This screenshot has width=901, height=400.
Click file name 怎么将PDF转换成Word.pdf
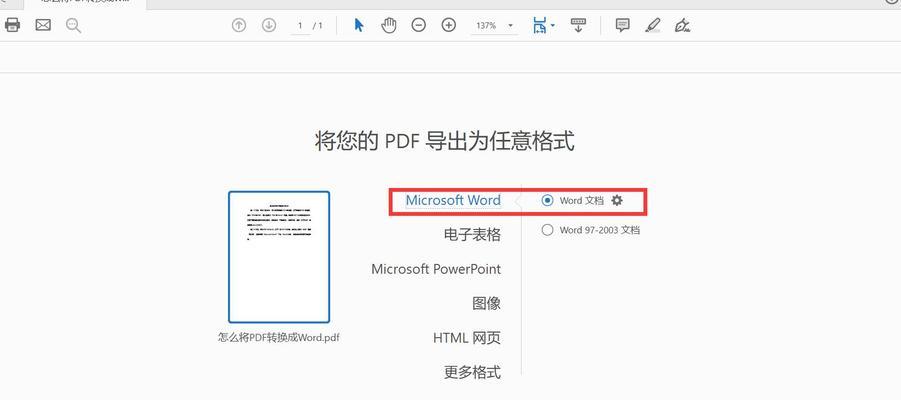[x=279, y=337]
